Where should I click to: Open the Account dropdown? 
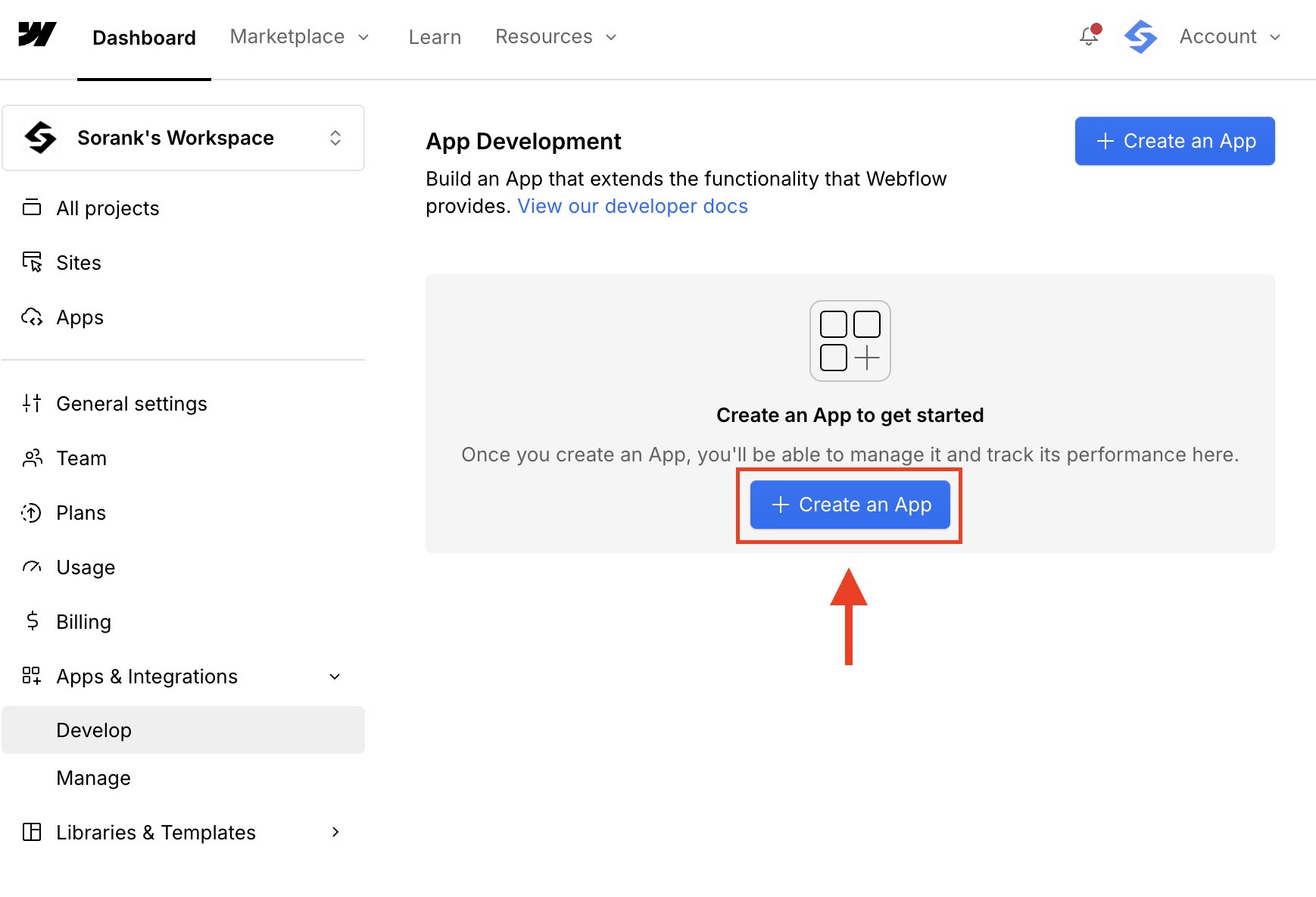[1230, 36]
